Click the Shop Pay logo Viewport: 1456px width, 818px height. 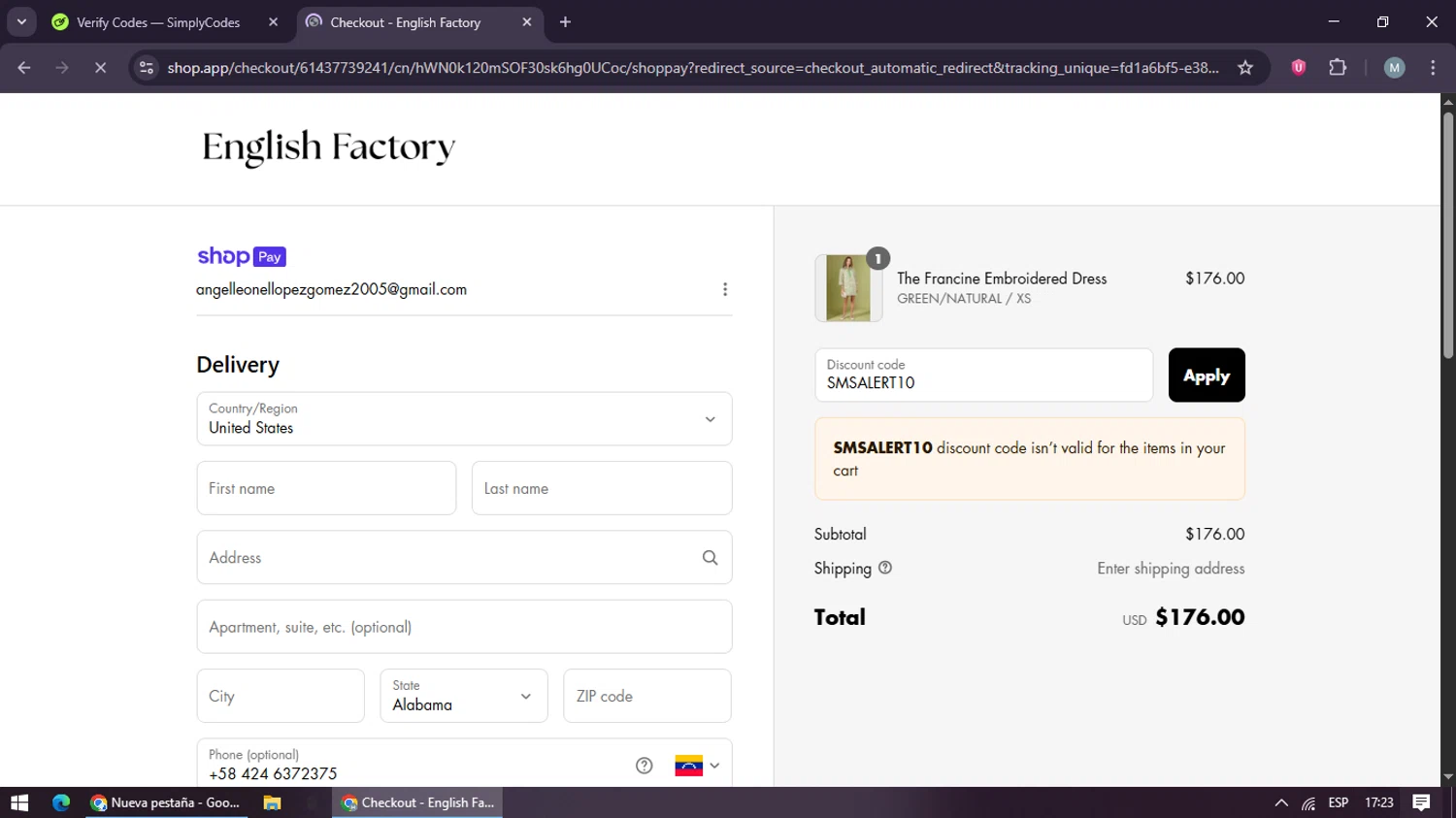click(242, 256)
